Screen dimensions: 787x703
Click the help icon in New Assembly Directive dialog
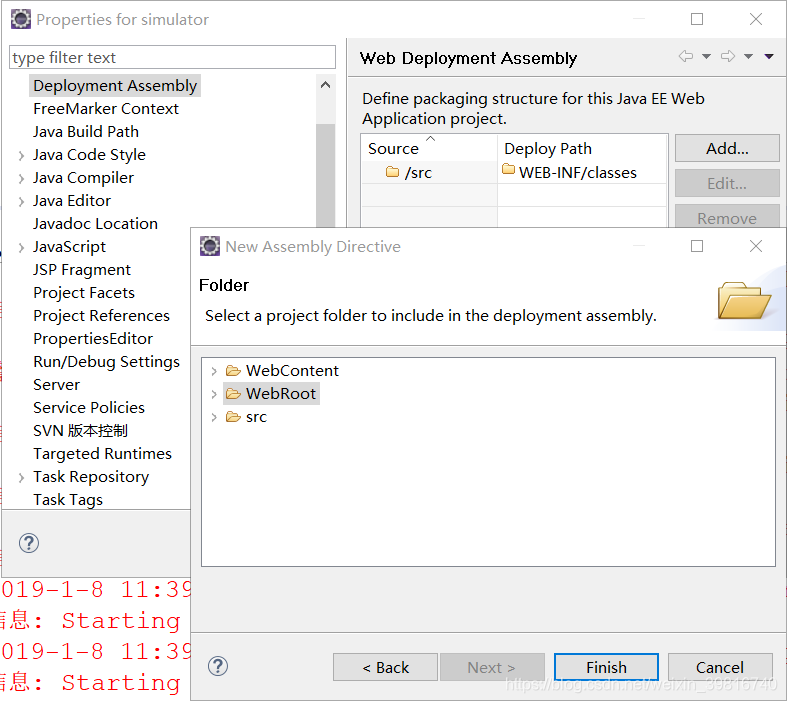pos(218,666)
